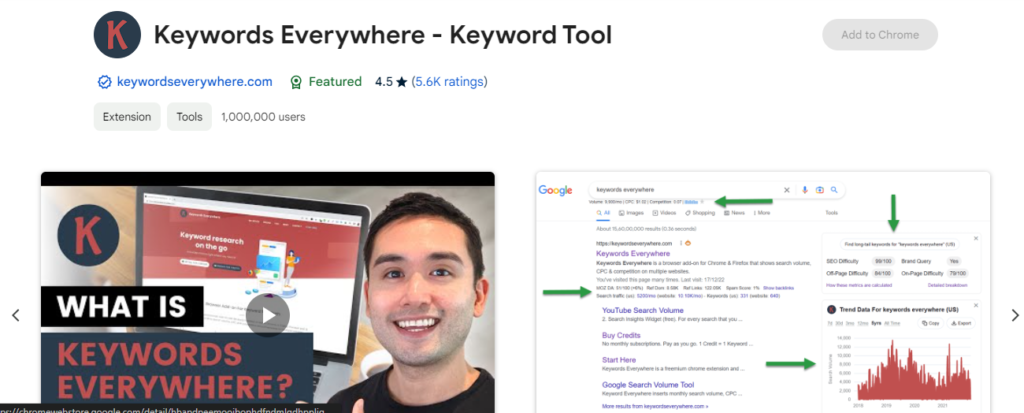The height and width of the screenshot is (413, 1024).
Task: Click the 1,000,000 users text
Action: point(263,117)
